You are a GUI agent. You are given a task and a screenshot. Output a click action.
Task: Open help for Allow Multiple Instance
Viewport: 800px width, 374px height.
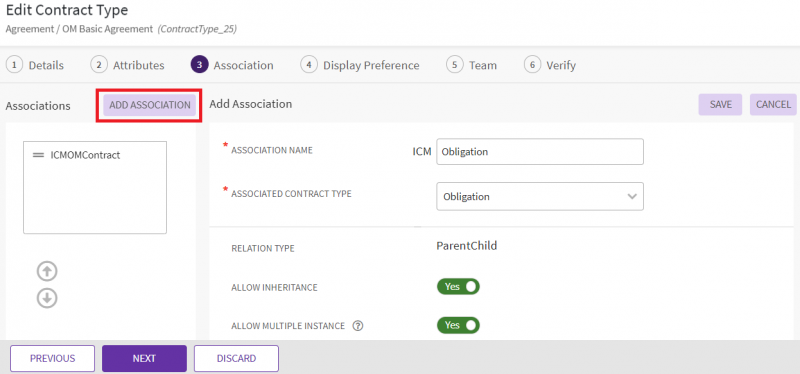coord(358,326)
